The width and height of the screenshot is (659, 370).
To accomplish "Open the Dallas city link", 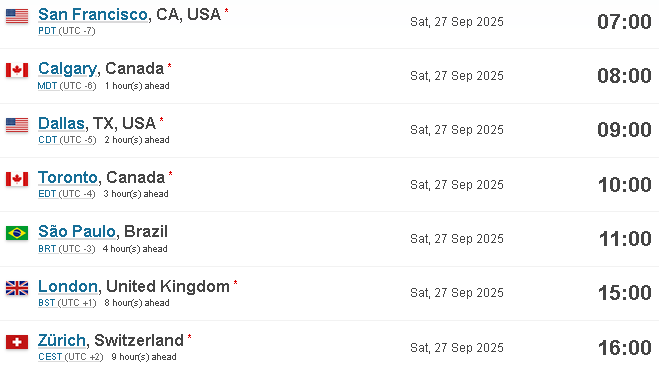I will click(61, 123).
